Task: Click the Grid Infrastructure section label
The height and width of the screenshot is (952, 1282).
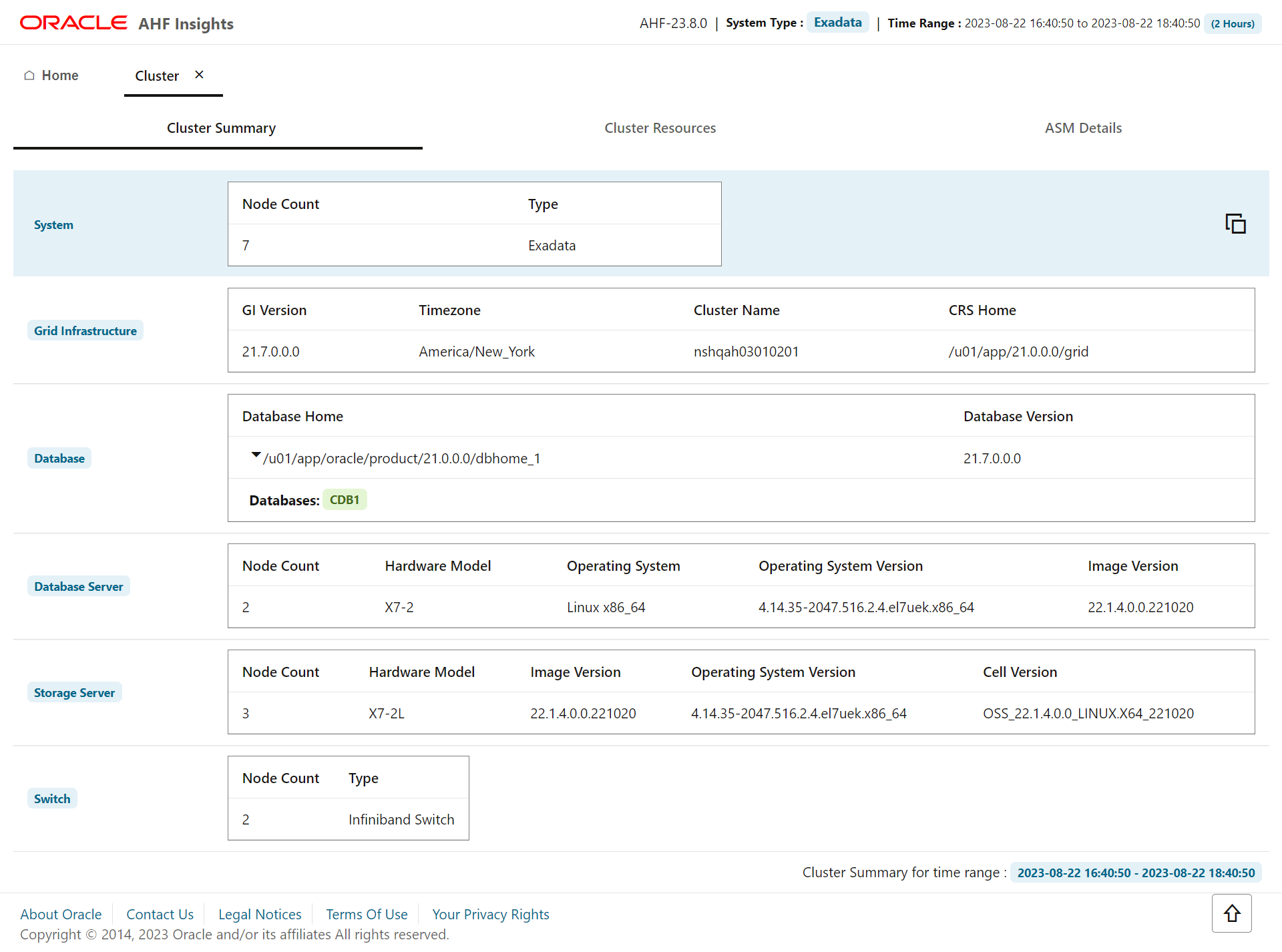Action: point(85,330)
